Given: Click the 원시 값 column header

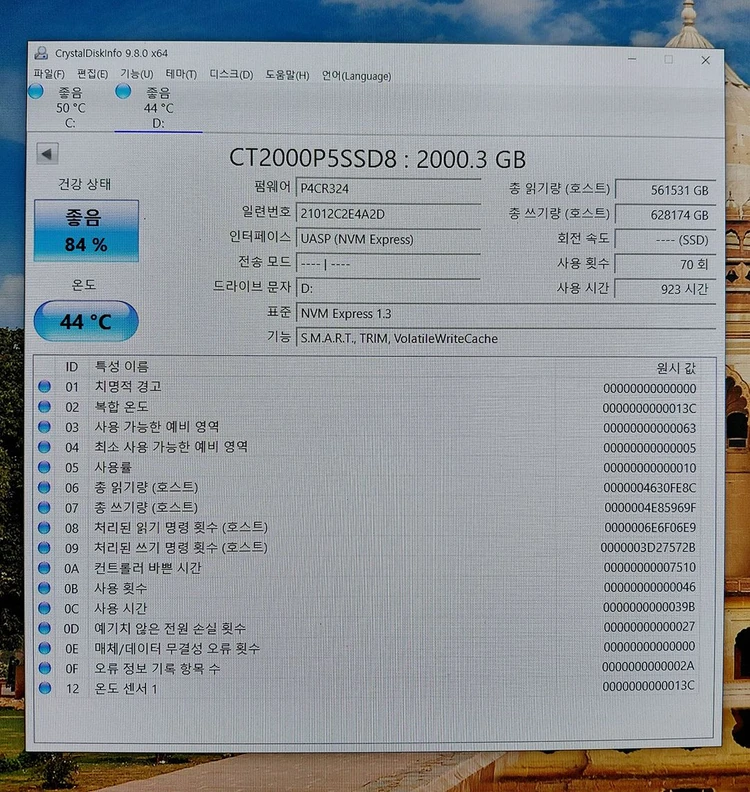Looking at the screenshot, I should (676, 368).
